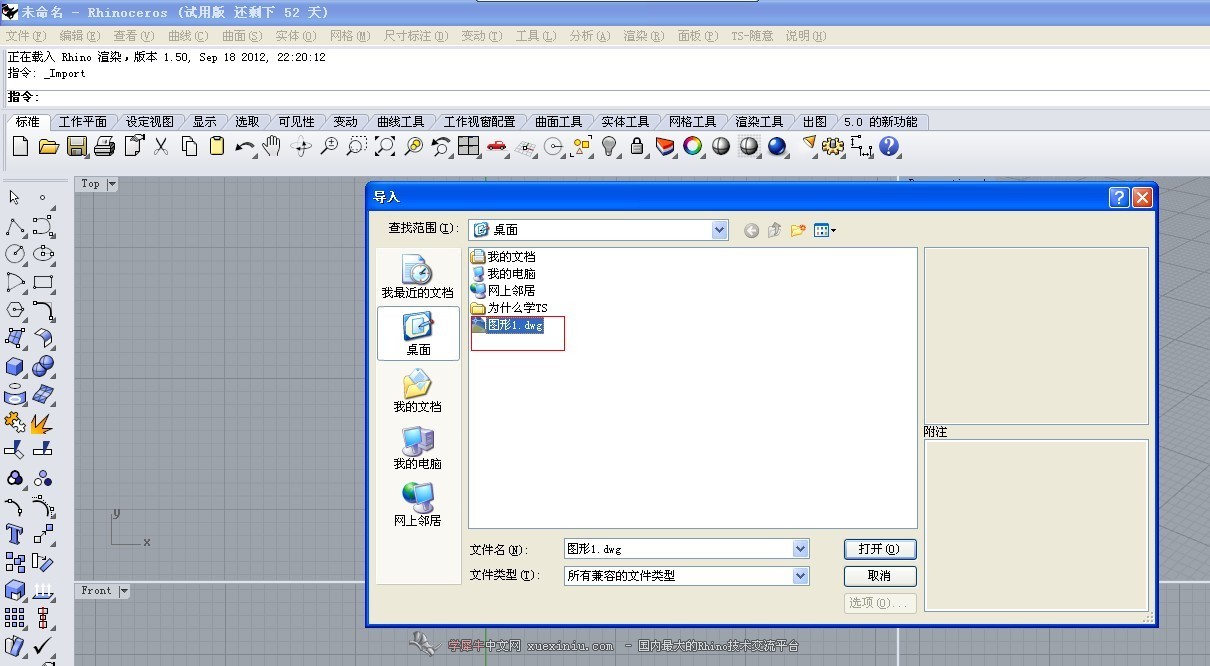This screenshot has height=666, width=1210.
Task: Cut selection with the scissors icon
Action: pos(161,147)
